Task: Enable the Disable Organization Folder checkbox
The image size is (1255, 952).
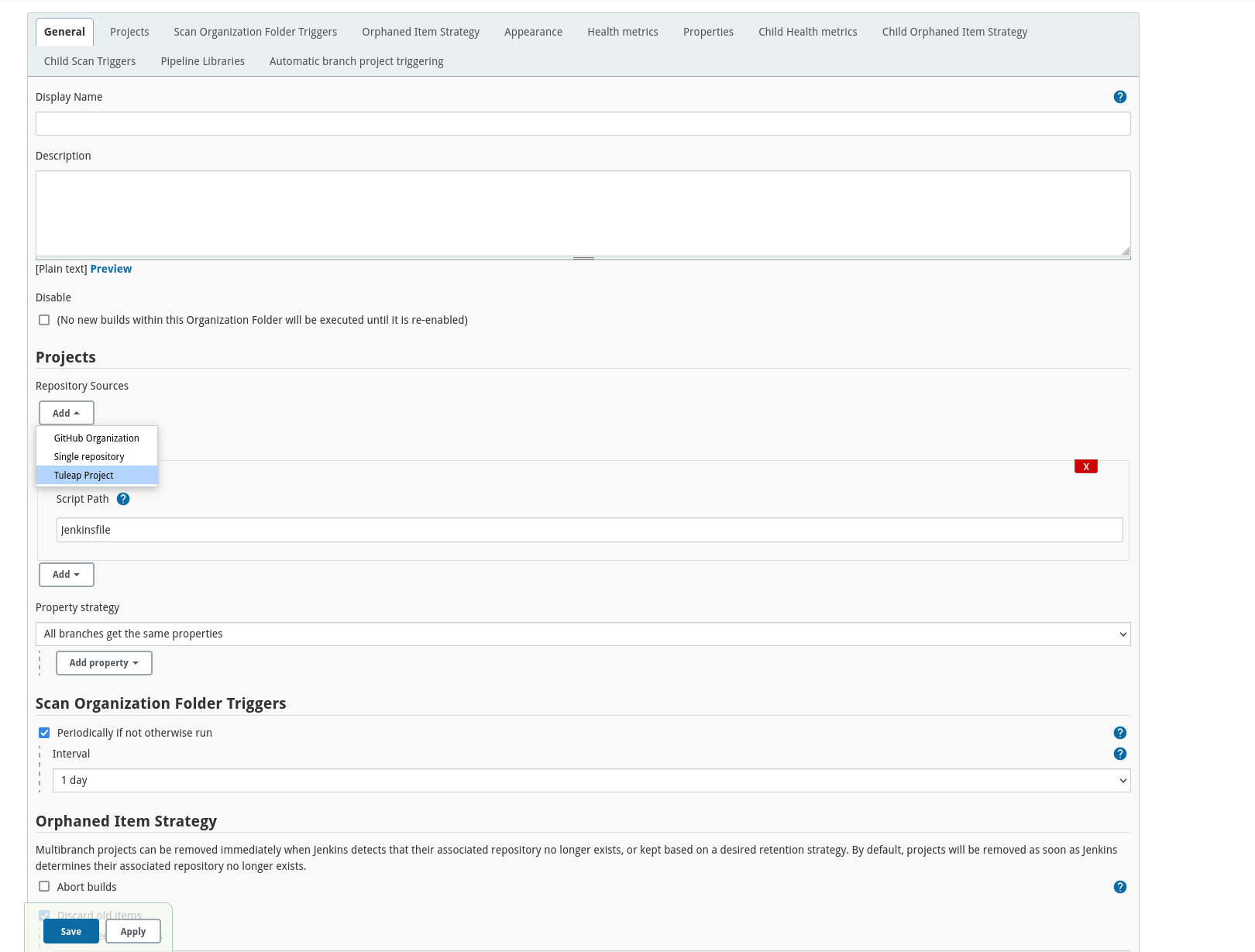Action: [44, 319]
